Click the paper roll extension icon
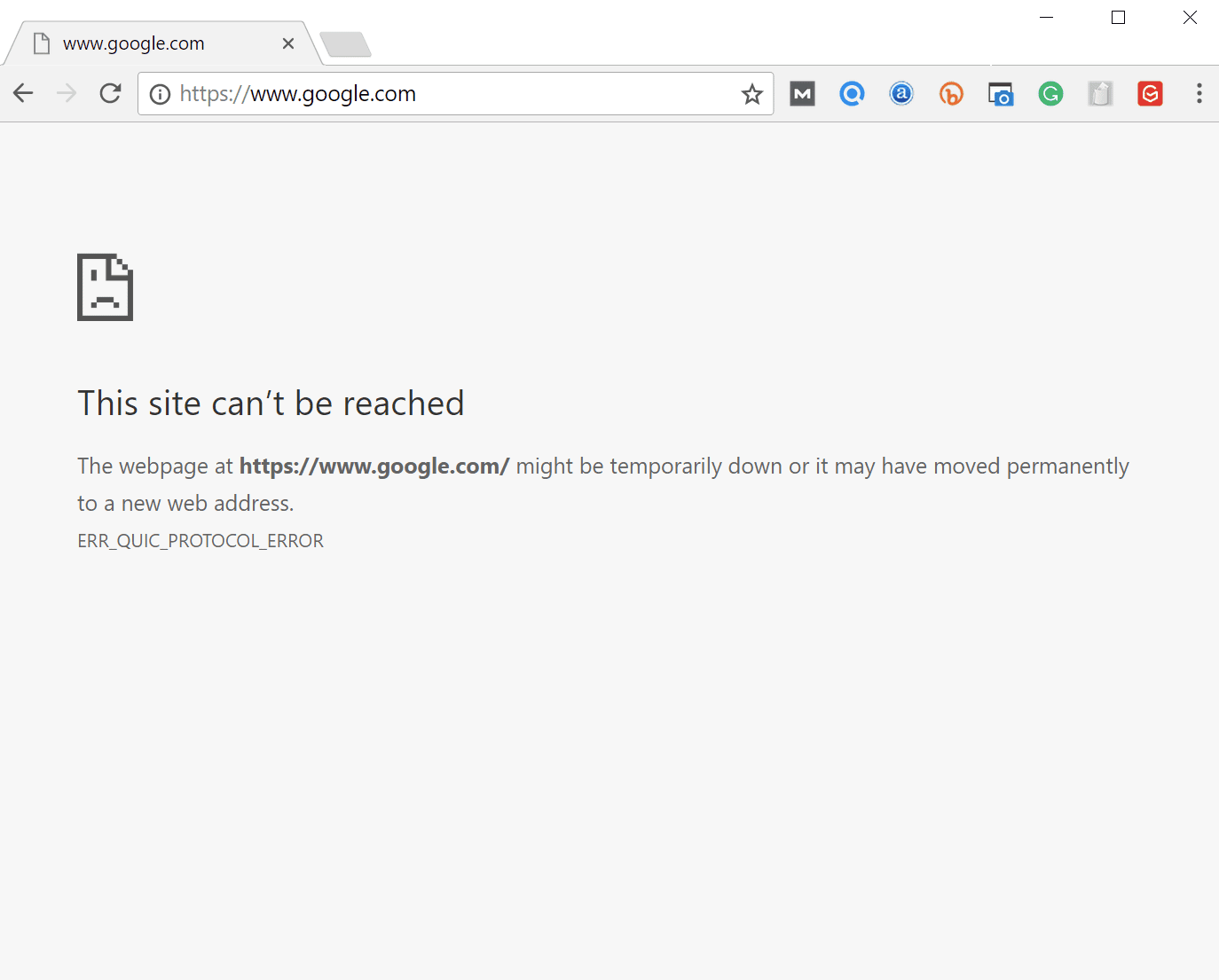 click(x=1100, y=93)
